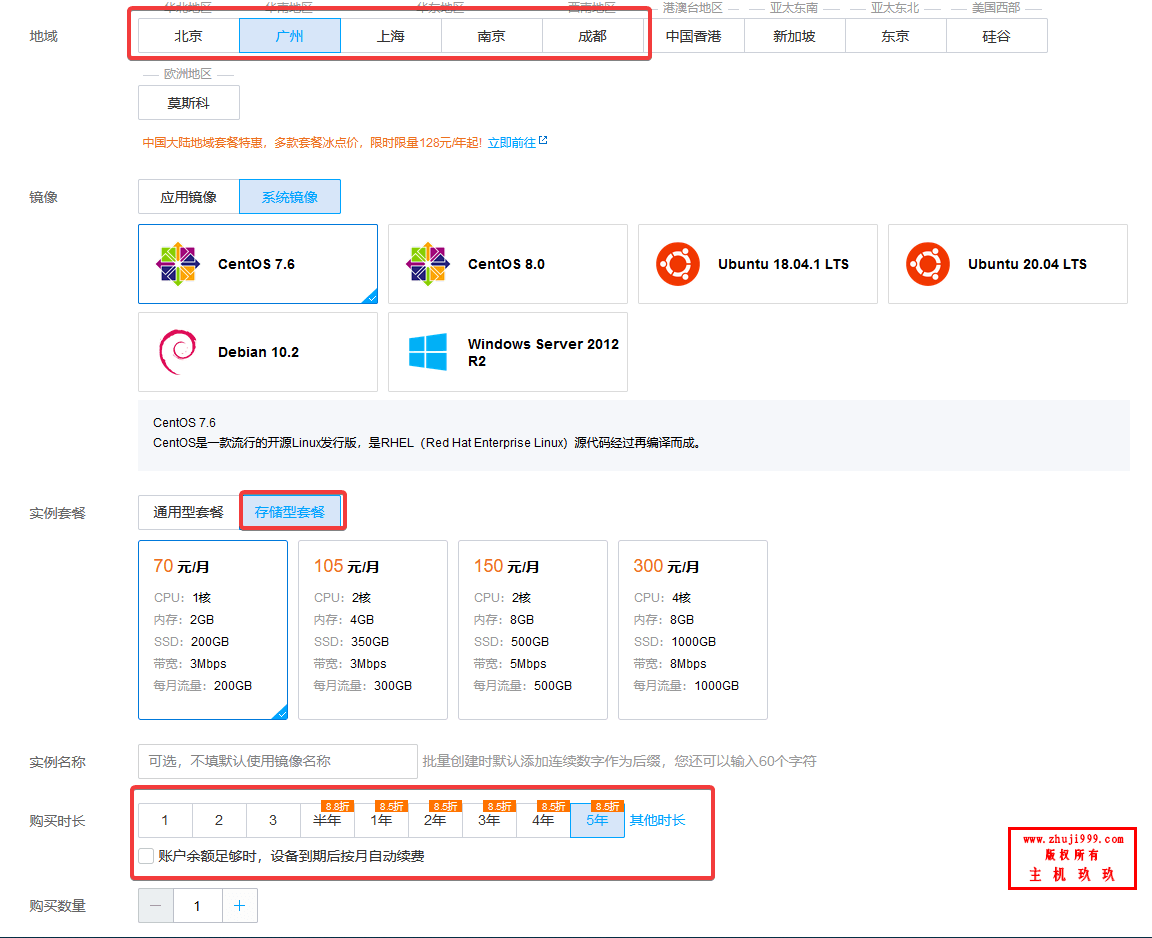Choose 3年 purchase duration
Image resolution: width=1152 pixels, height=938 pixels.
point(489,820)
